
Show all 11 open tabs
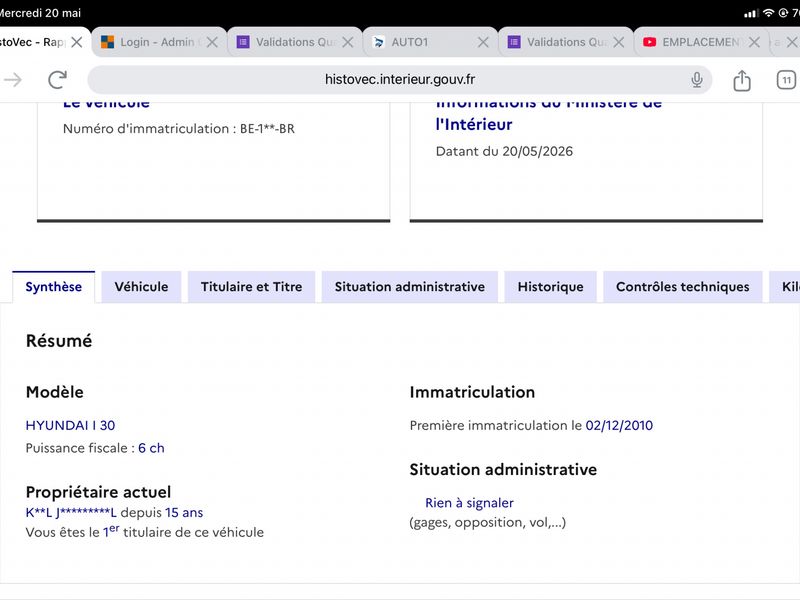786,80
